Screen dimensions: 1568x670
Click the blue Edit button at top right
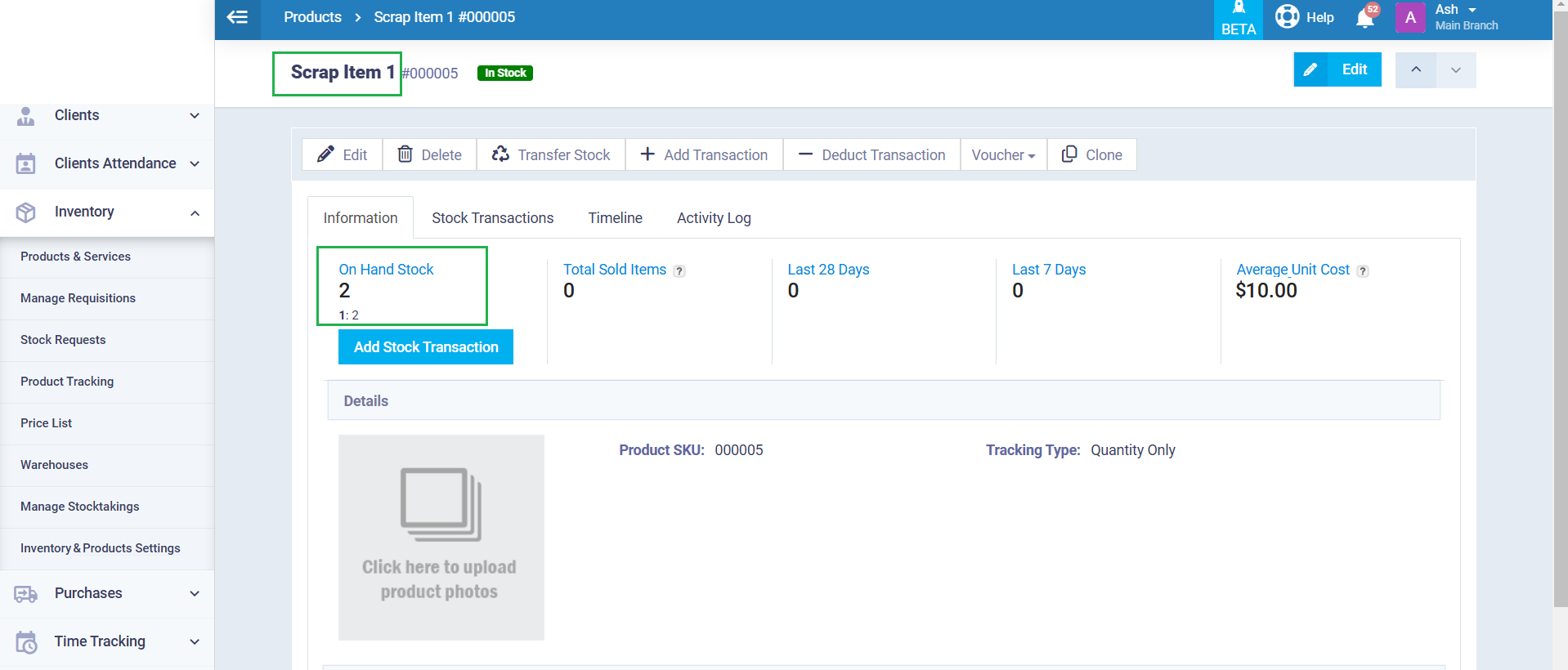click(1337, 69)
